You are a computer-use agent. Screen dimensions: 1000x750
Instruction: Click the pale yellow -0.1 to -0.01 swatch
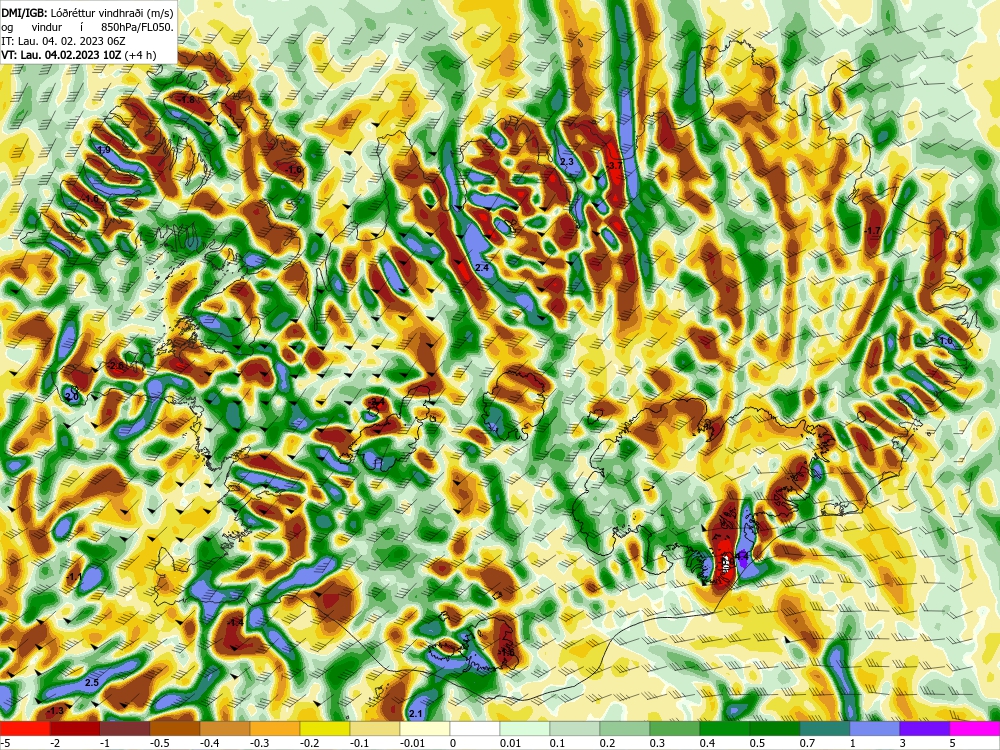[375, 728]
